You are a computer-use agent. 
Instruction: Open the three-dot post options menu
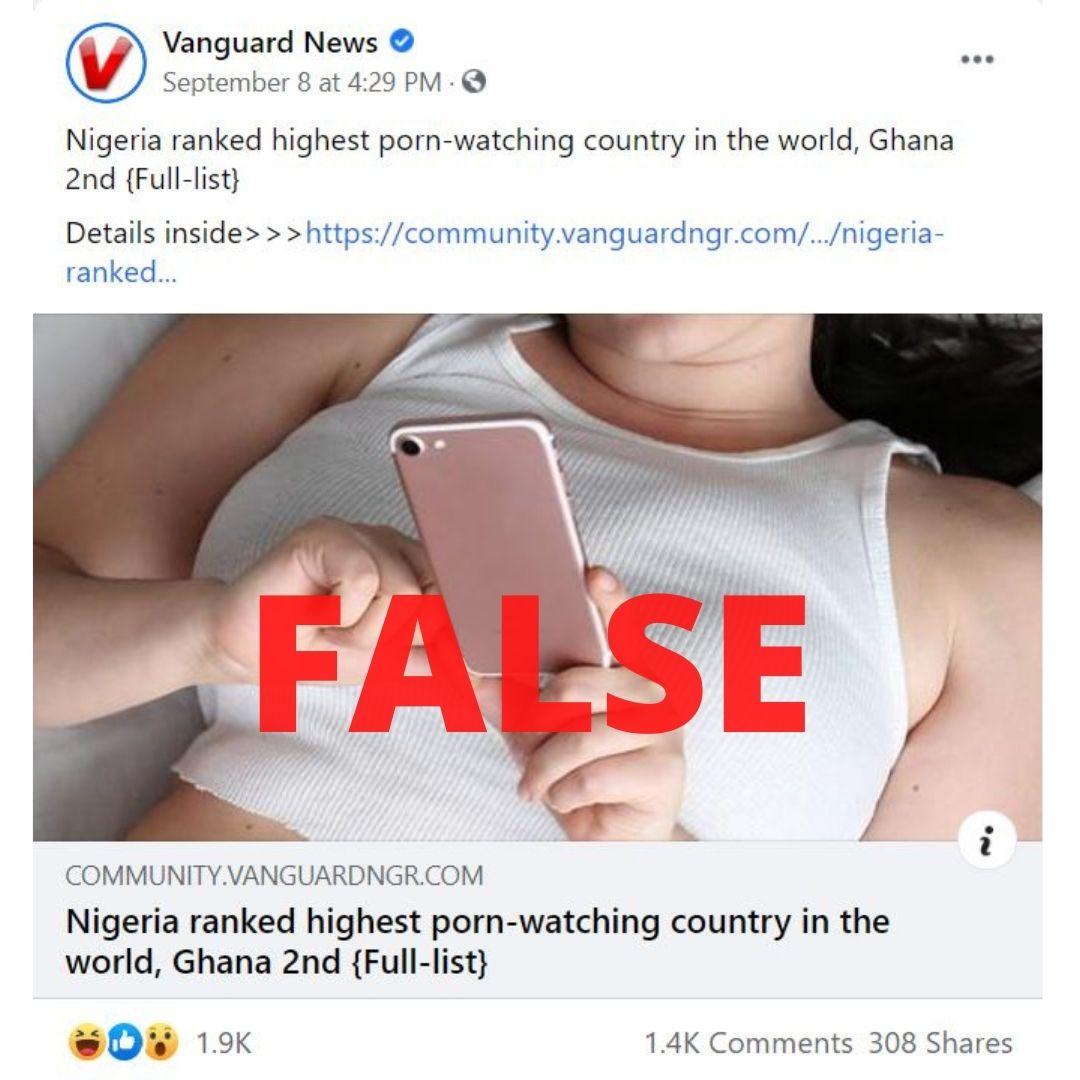pyautogui.click(x=977, y=59)
